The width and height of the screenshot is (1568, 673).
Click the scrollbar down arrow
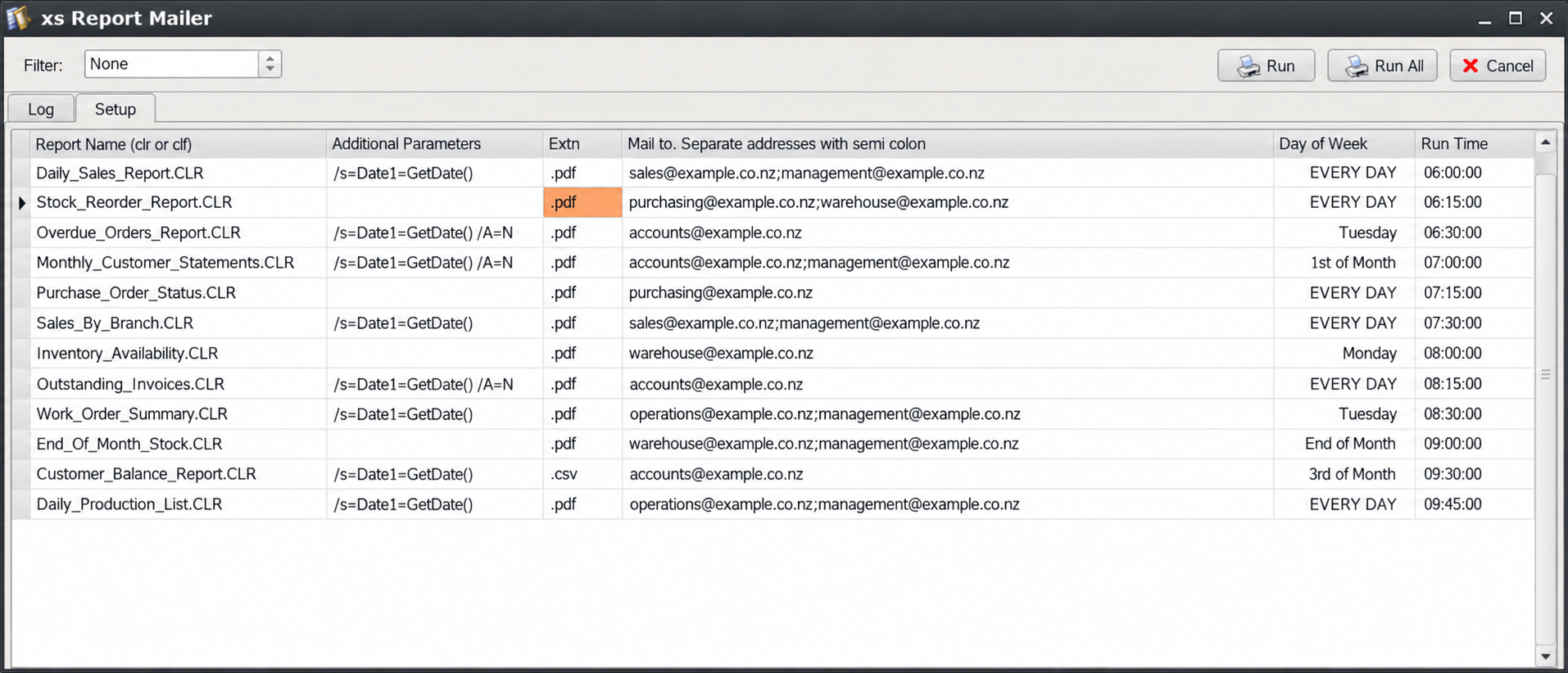coord(1545,656)
